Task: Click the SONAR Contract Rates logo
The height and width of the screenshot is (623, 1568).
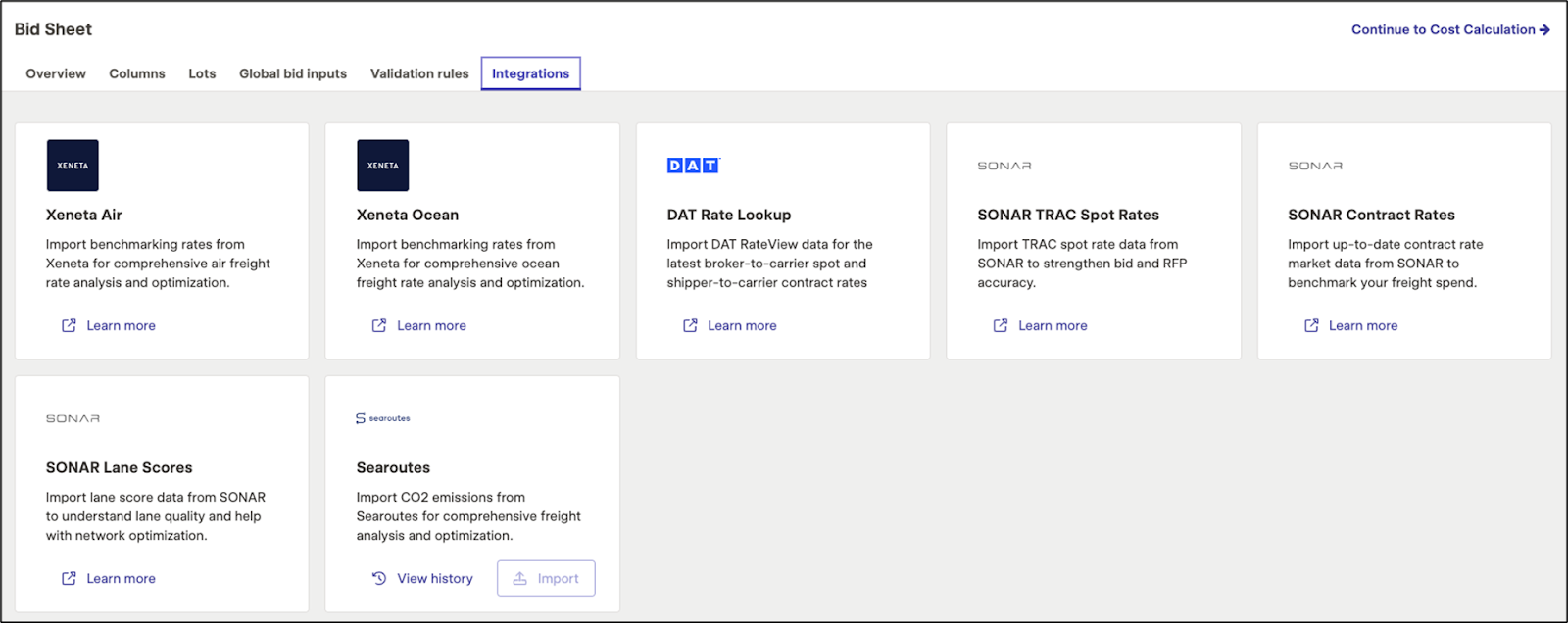Action: (x=1315, y=166)
